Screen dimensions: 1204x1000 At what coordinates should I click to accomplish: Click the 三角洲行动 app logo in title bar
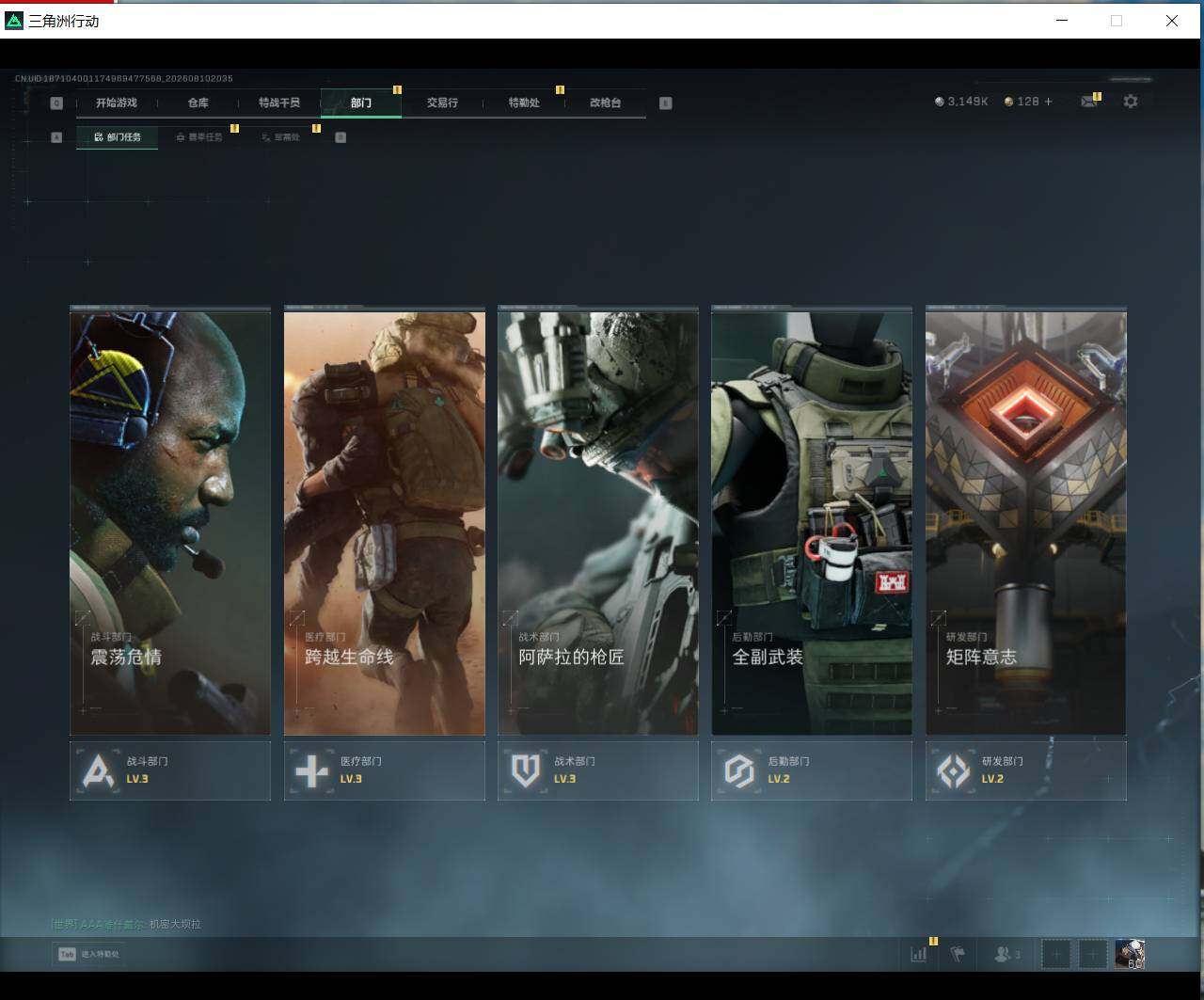pos(14,20)
